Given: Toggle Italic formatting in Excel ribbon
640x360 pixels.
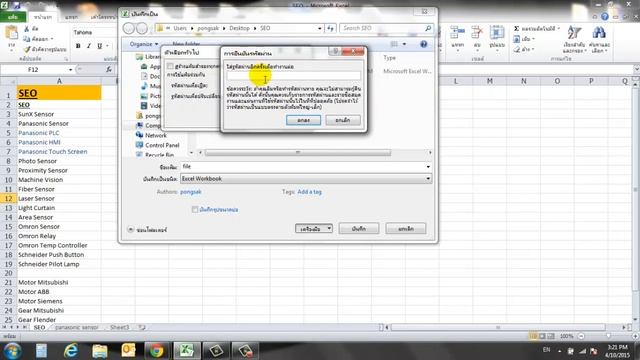Looking at the screenshot, I should coord(89,46).
